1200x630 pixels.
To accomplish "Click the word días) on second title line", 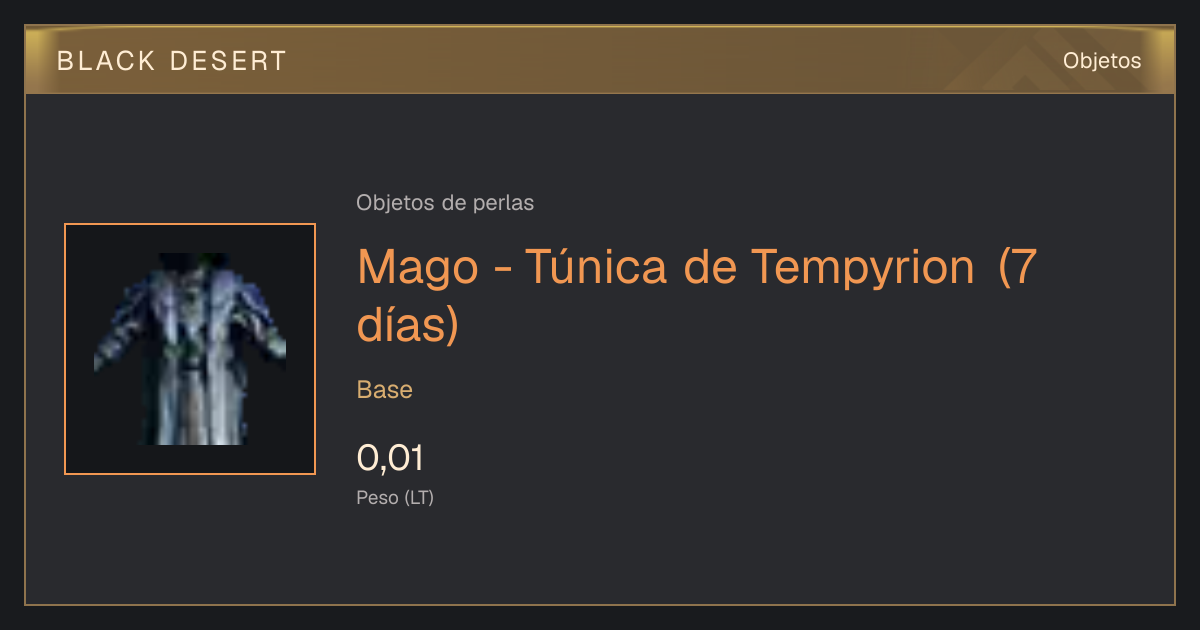I will tap(408, 326).
